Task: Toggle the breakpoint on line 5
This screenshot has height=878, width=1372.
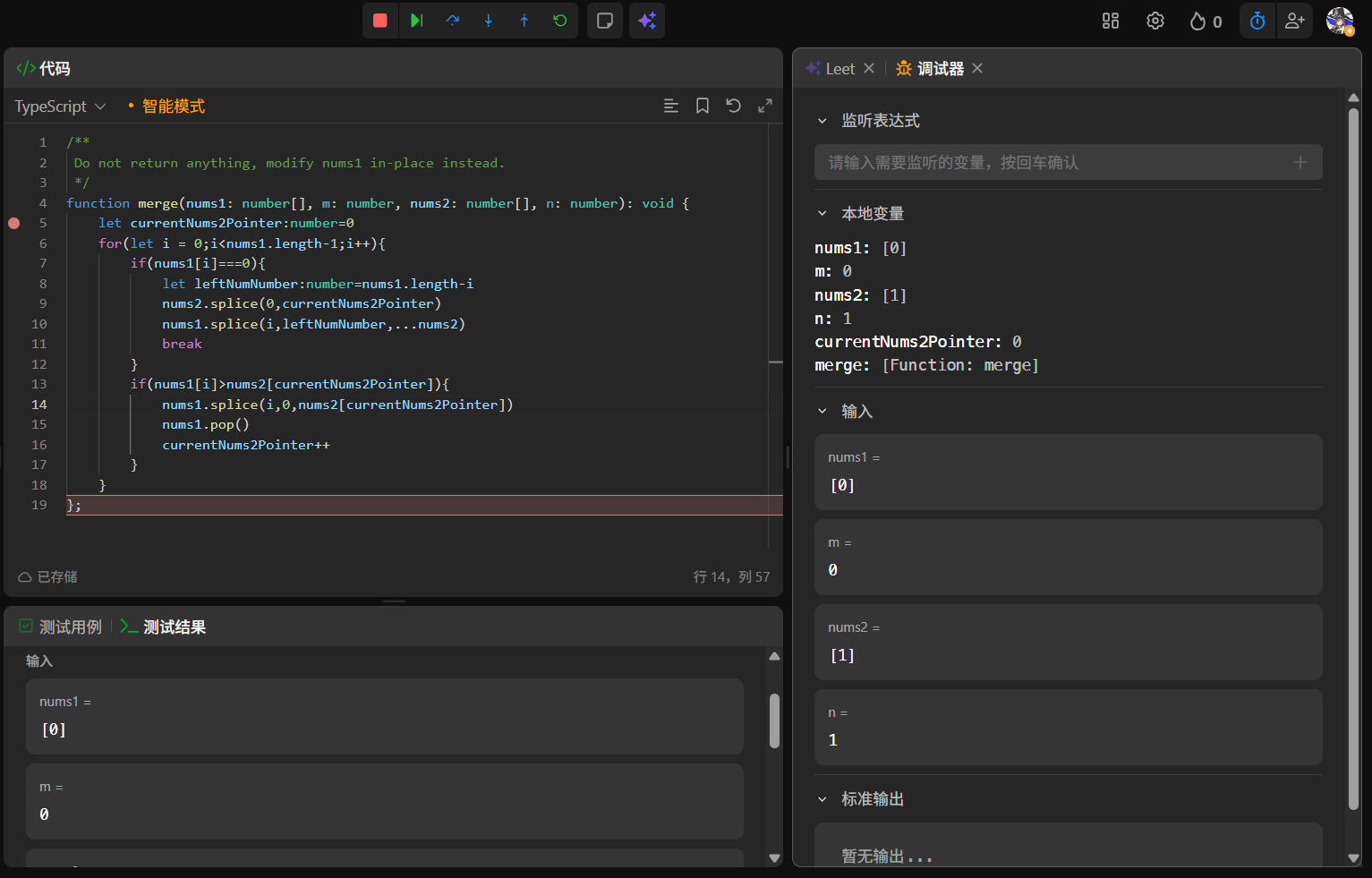Action: tap(14, 223)
